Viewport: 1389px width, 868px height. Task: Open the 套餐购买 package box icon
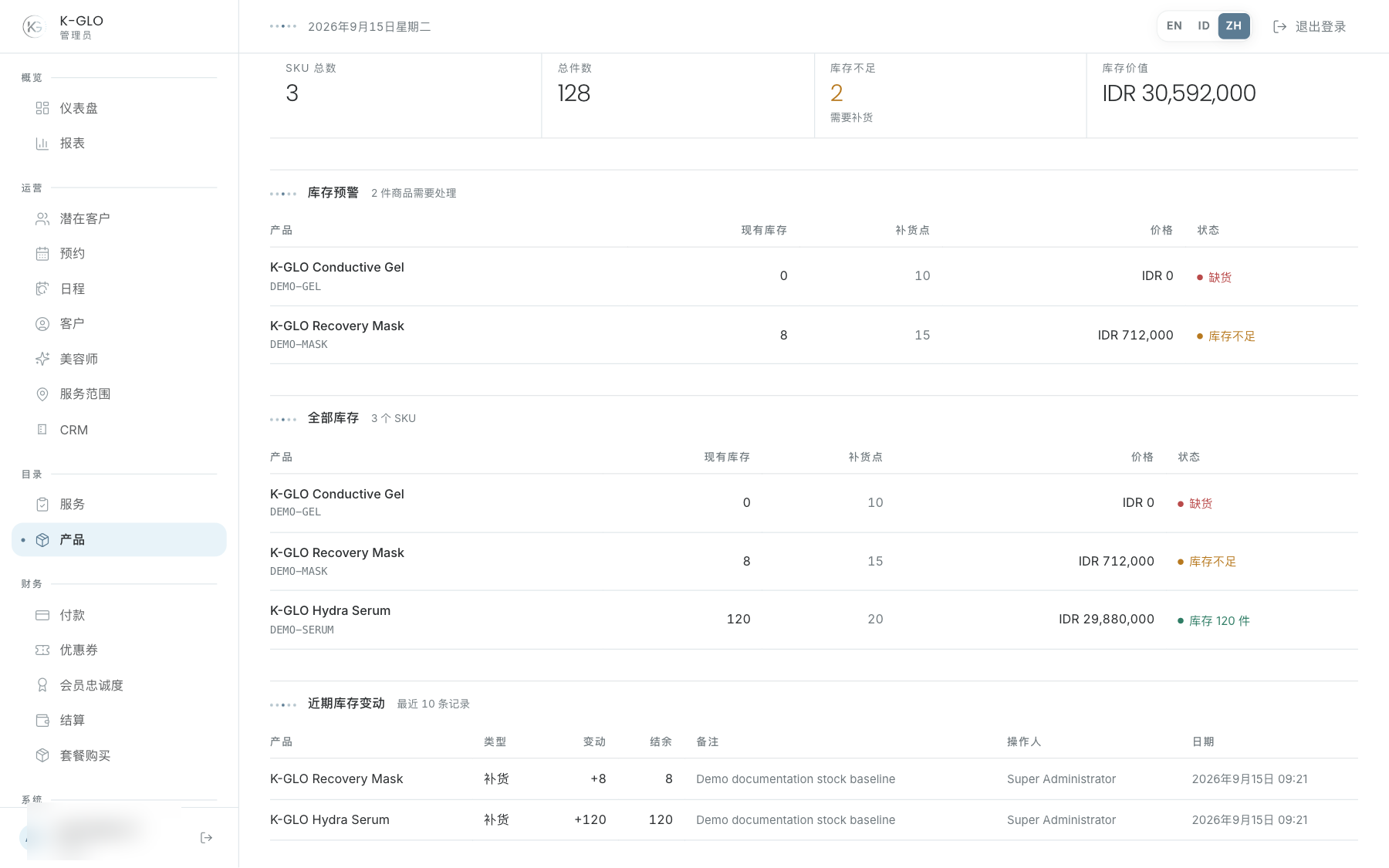coord(42,755)
